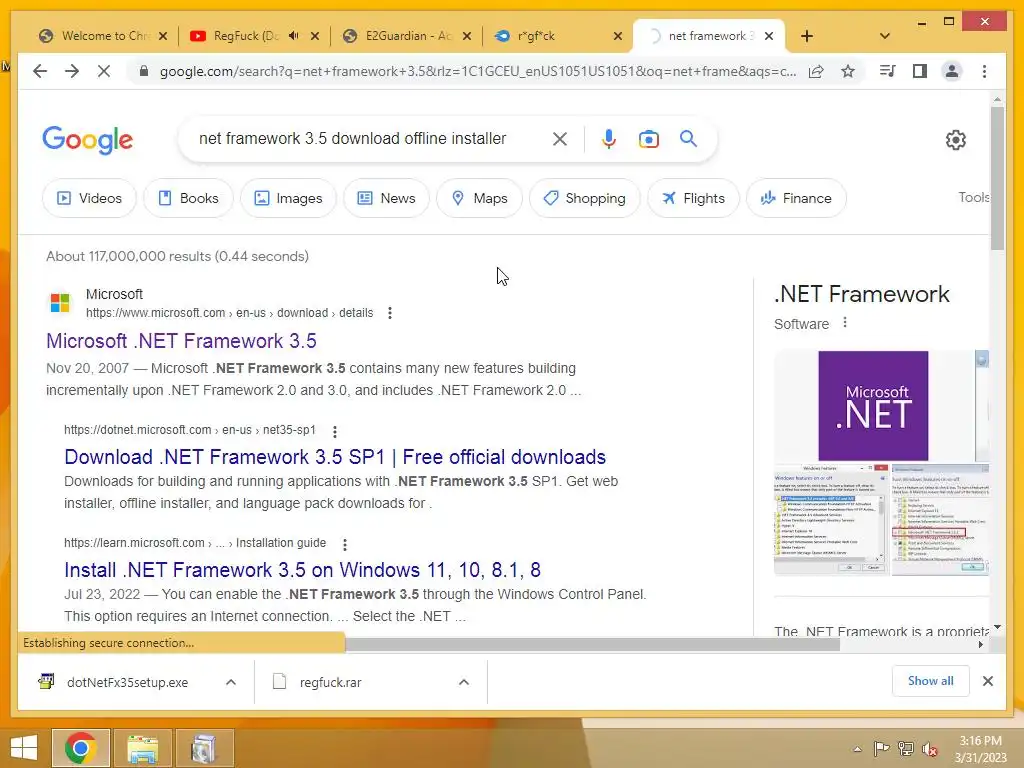Show hidden system tray icons
Screen dimensions: 1024x768
(x=857, y=749)
